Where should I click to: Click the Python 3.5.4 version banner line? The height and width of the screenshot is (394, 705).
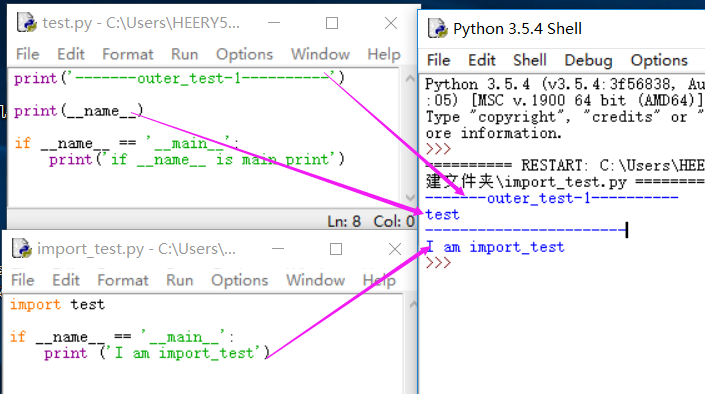point(565,84)
